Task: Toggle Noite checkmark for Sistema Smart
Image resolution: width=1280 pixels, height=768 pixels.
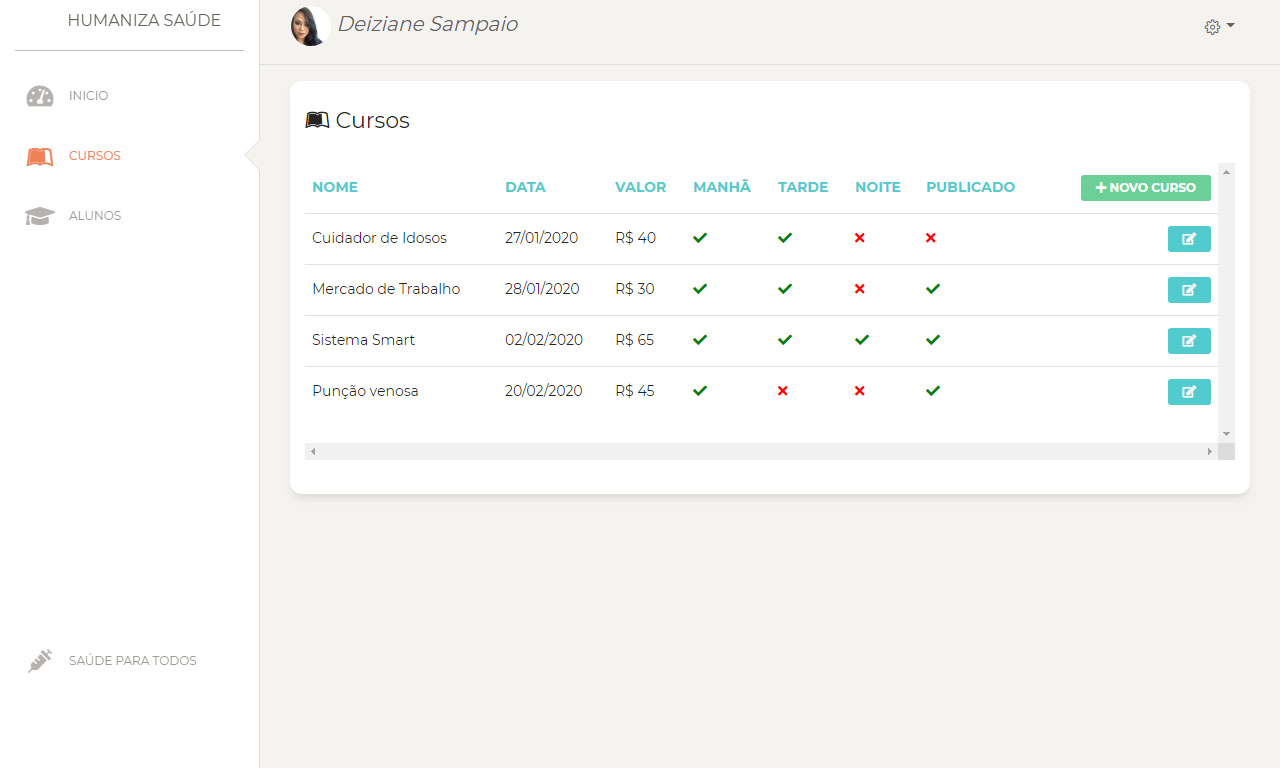Action: [x=862, y=340]
